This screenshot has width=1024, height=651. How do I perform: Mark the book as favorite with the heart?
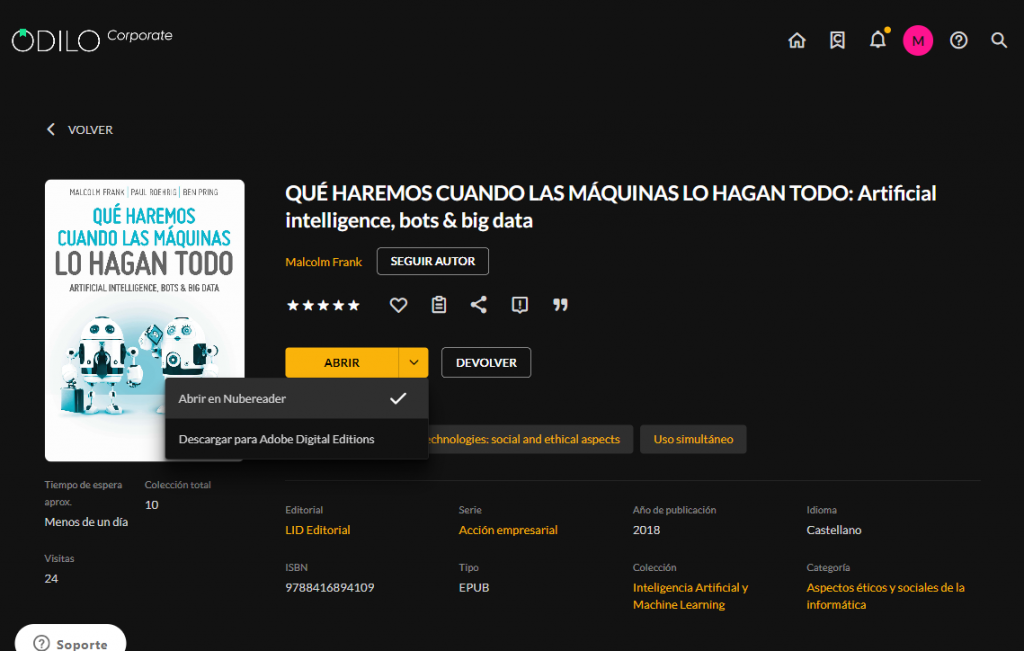pos(398,305)
